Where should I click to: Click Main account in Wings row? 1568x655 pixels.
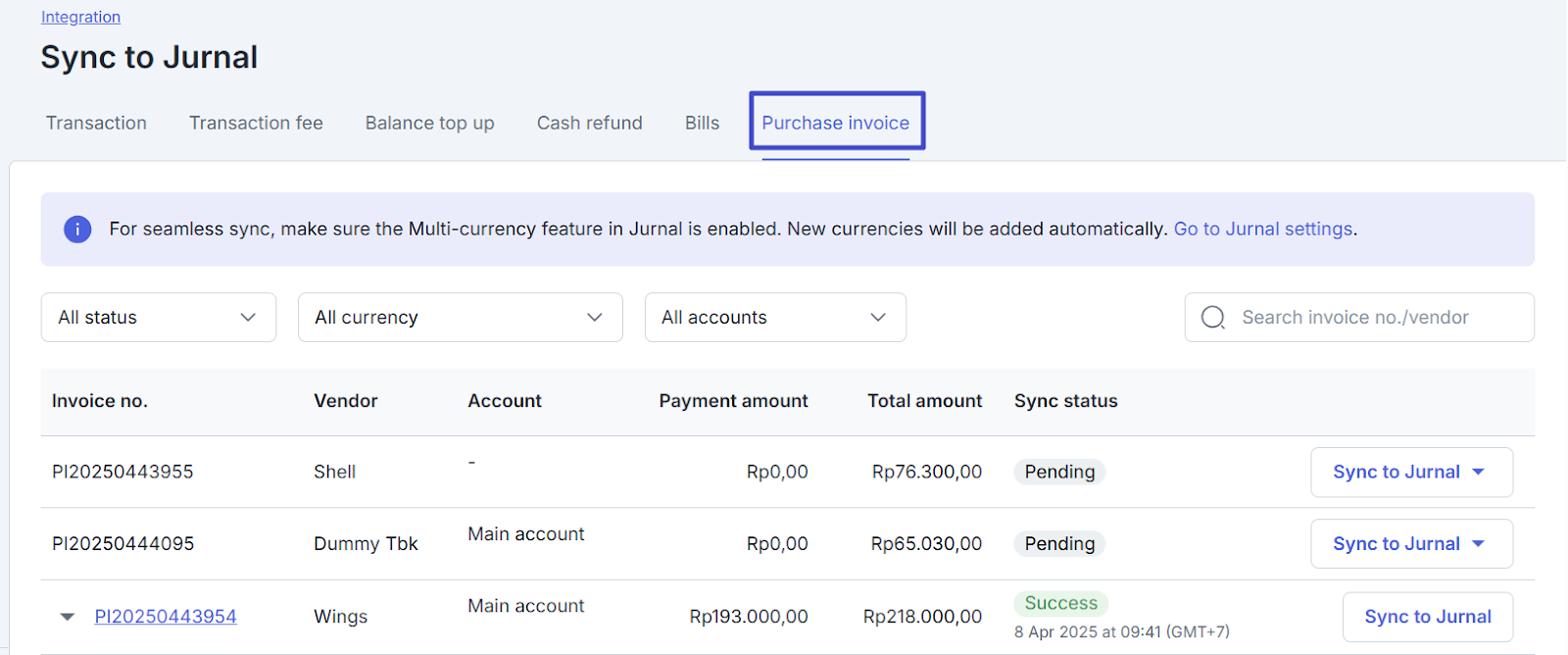pyautogui.click(x=526, y=606)
